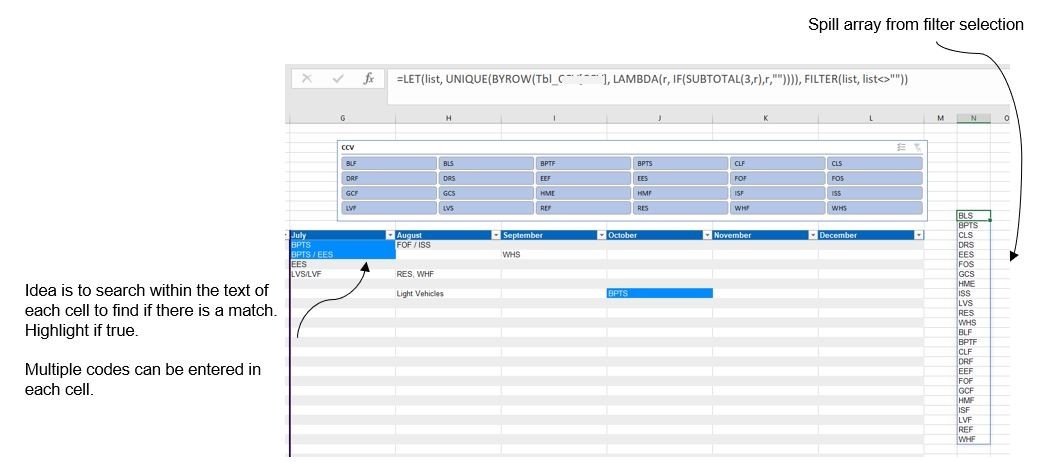Click the CCV slicer title
This screenshot has width=1044, height=462.
point(348,147)
